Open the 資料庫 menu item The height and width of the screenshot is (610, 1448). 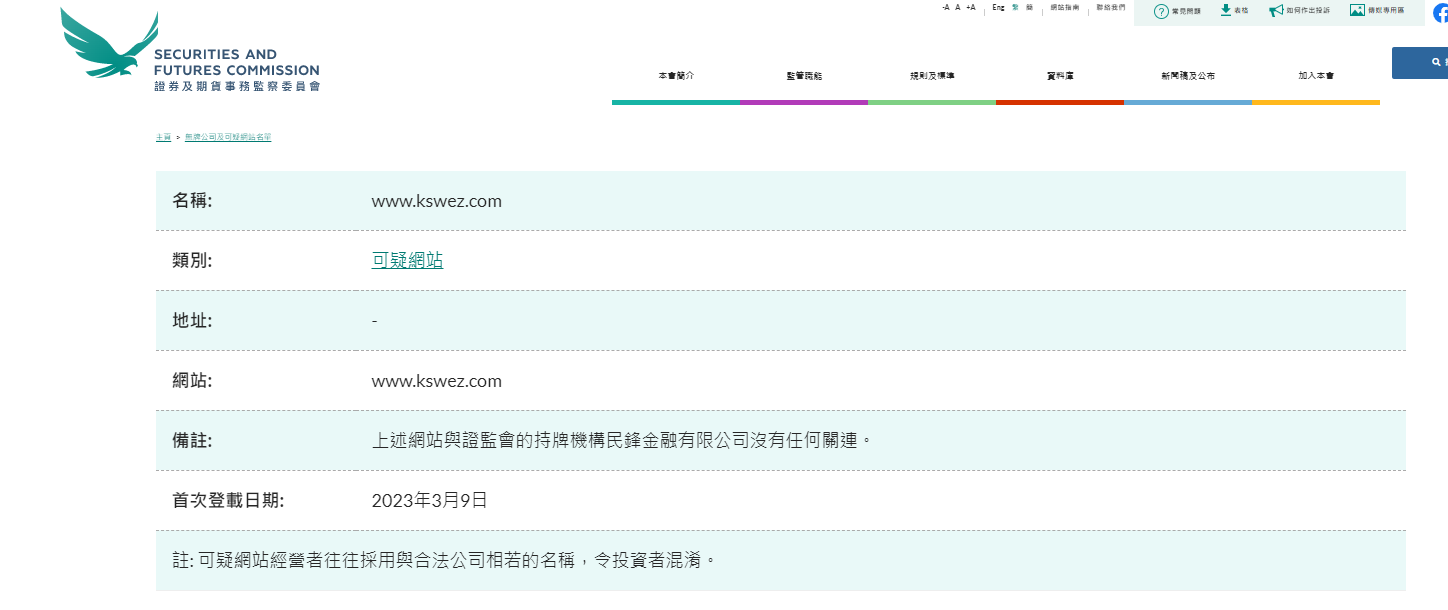click(1059, 76)
